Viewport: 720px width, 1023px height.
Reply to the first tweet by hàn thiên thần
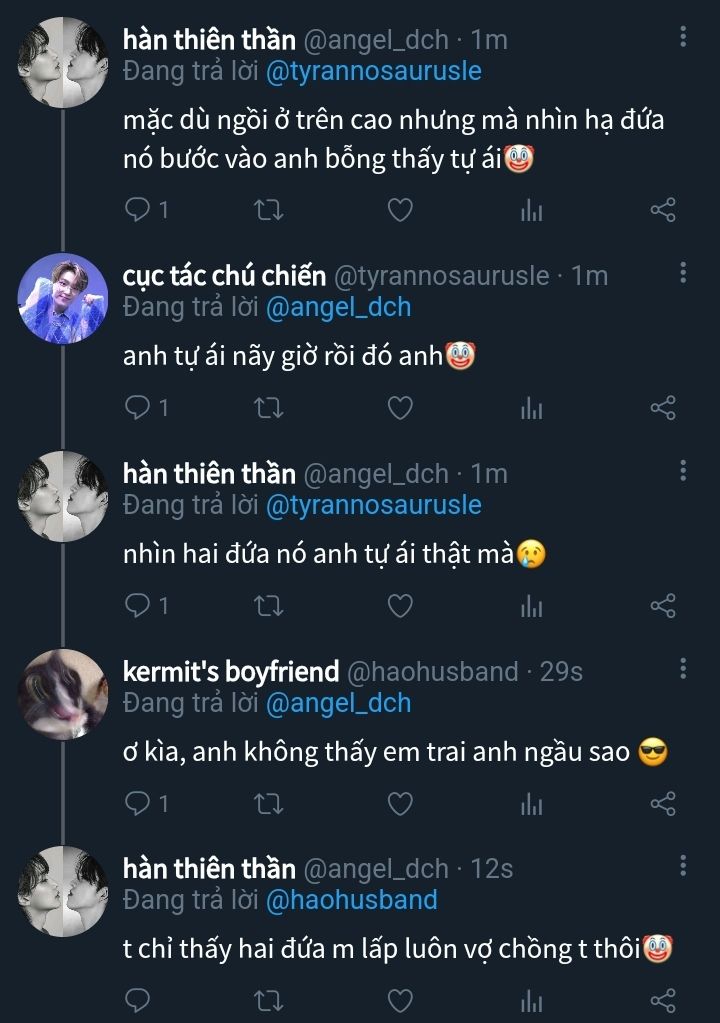tap(138, 210)
